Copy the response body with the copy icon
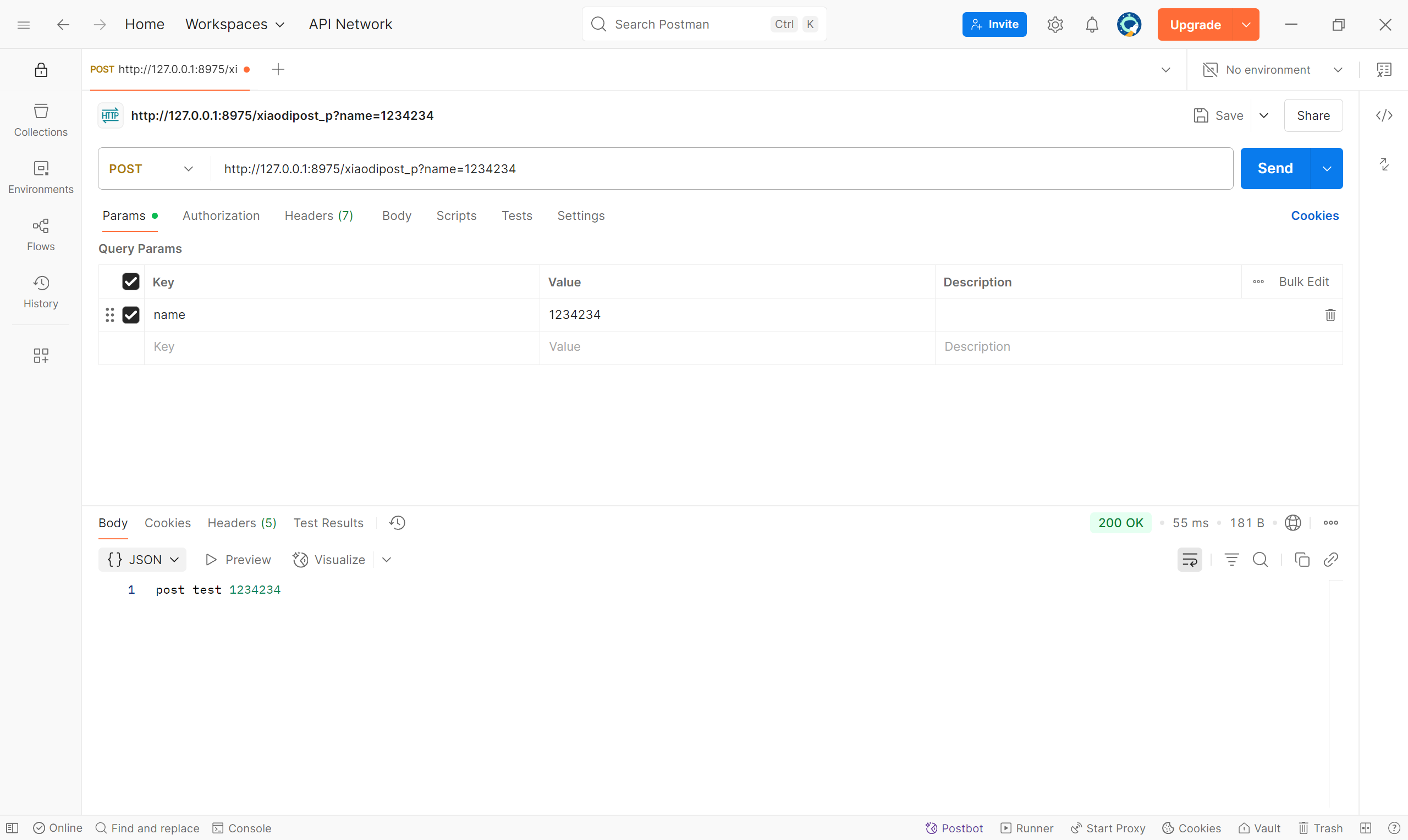 click(1301, 560)
